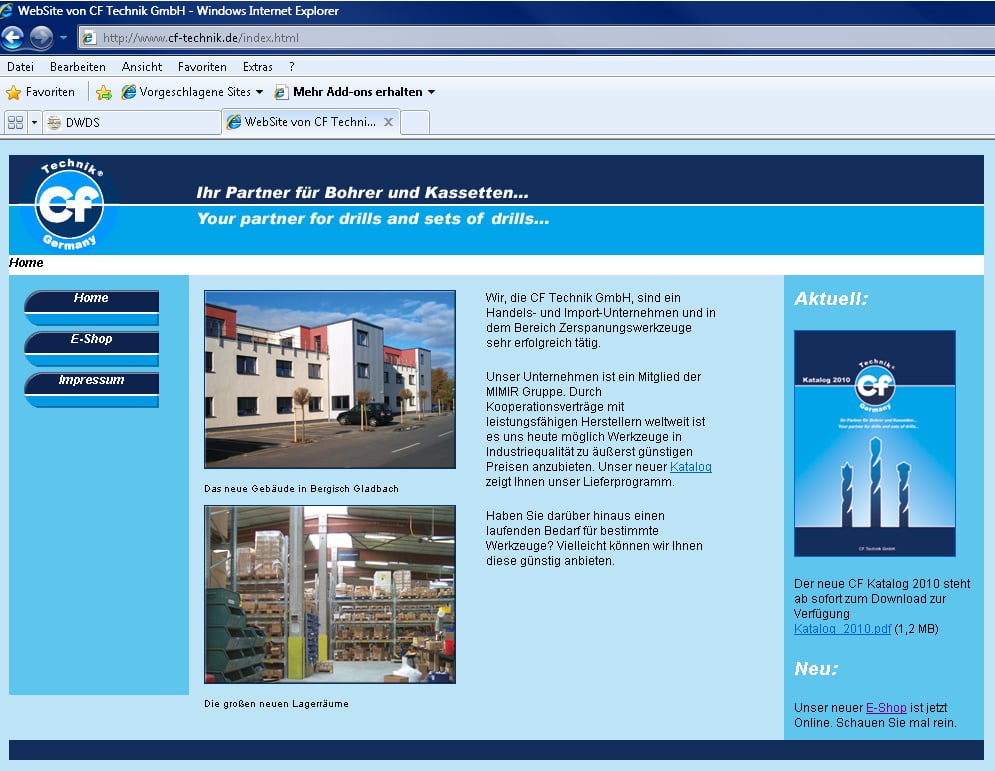Click the add-to-favorites star icon
Viewport: 995px width, 771px height.
pyautogui.click(x=103, y=93)
